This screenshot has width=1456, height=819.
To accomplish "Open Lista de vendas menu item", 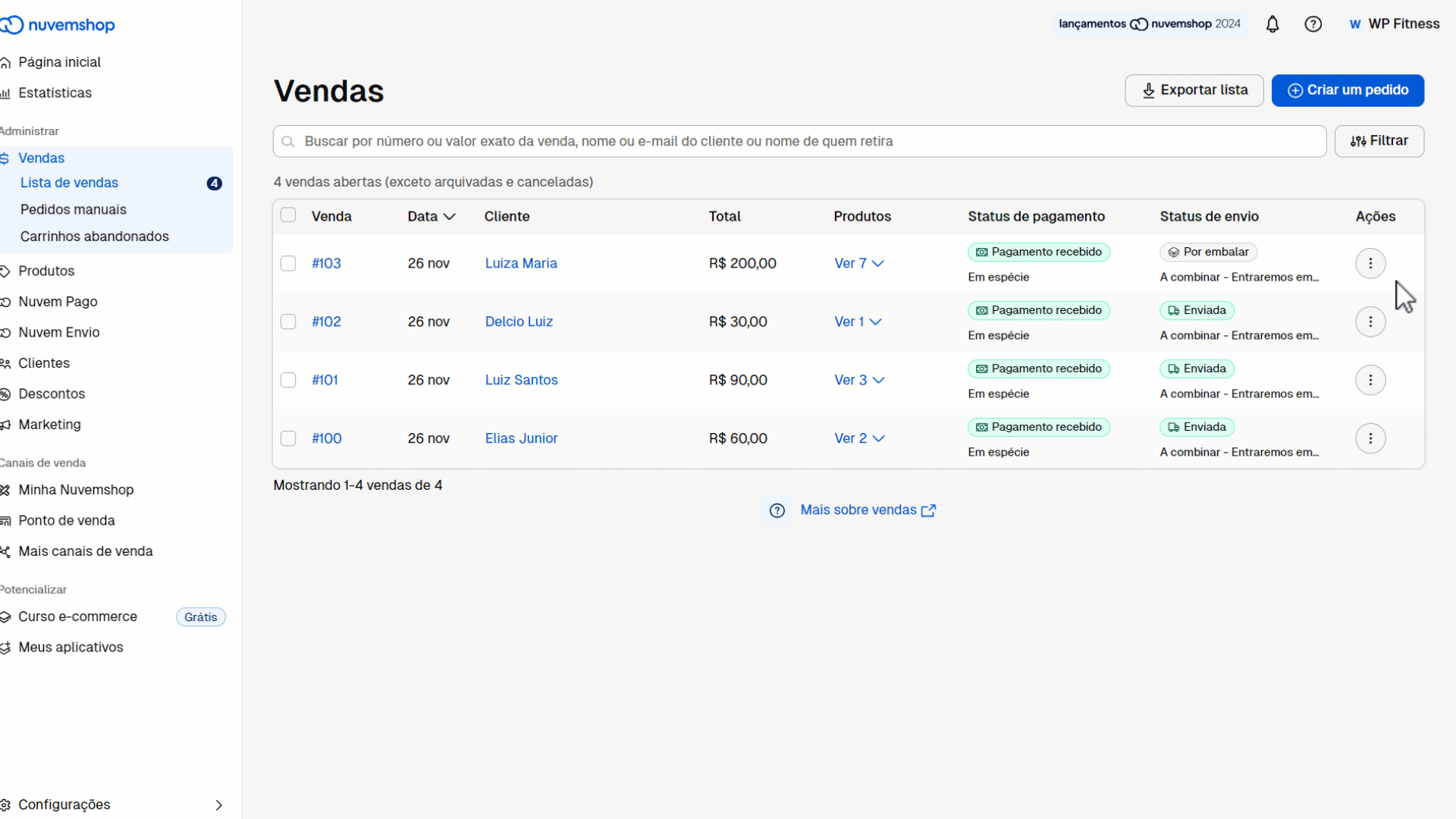I will (69, 183).
